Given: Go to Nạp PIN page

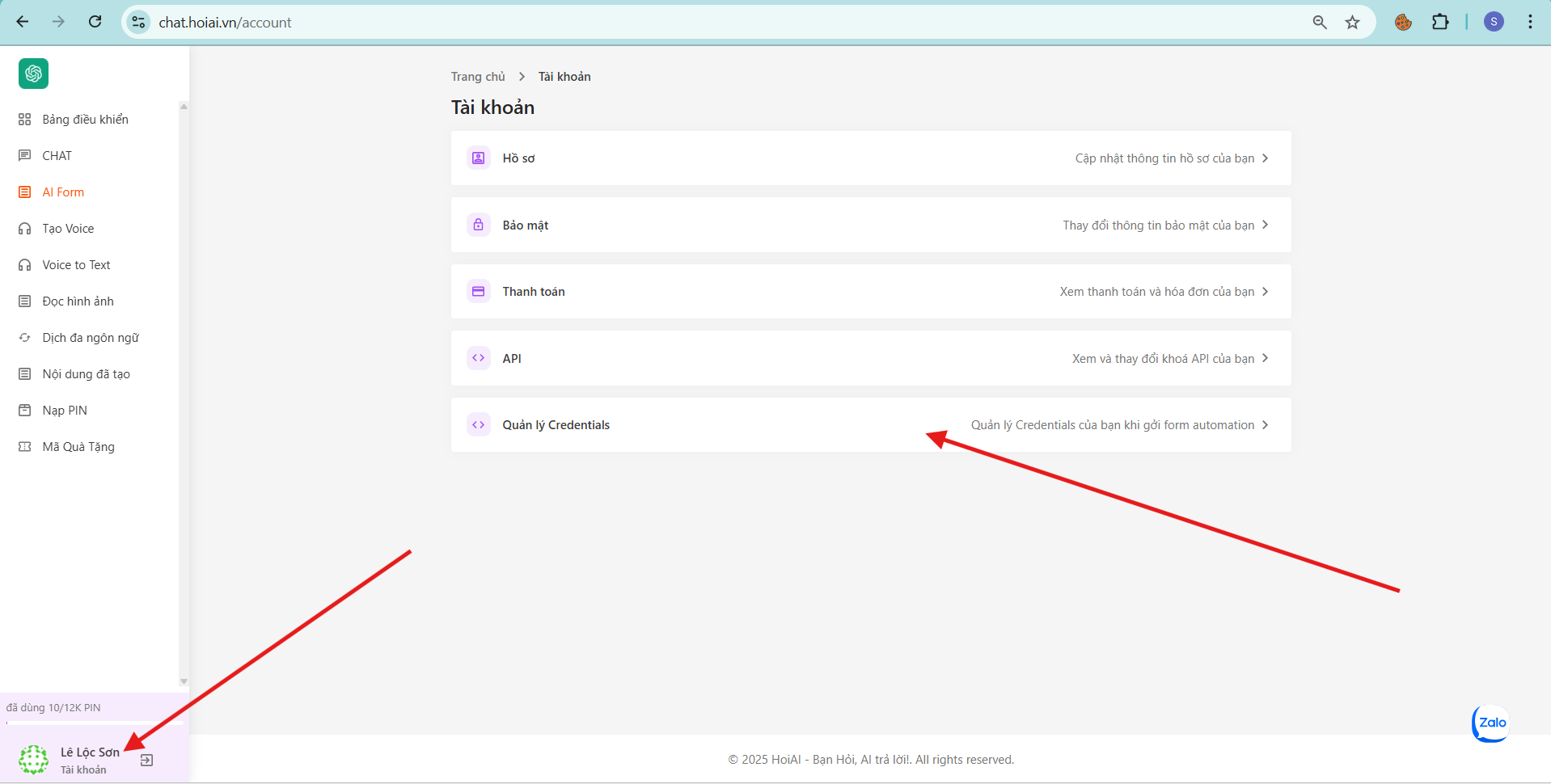Looking at the screenshot, I should coord(65,411).
